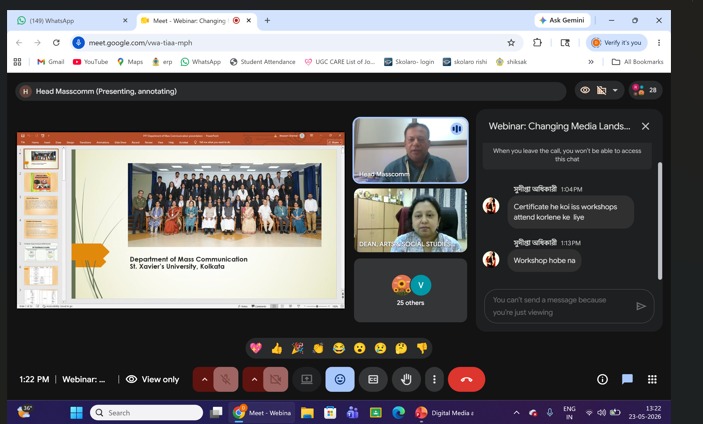Click the present screen button
Image resolution: width=703 pixels, height=424 pixels.
click(307, 379)
